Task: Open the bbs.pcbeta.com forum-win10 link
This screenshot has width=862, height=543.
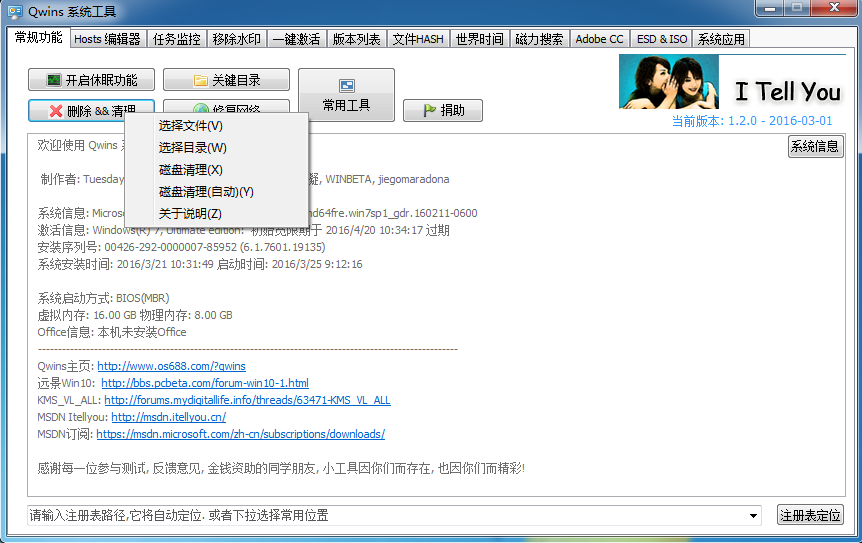Action: tap(205, 383)
